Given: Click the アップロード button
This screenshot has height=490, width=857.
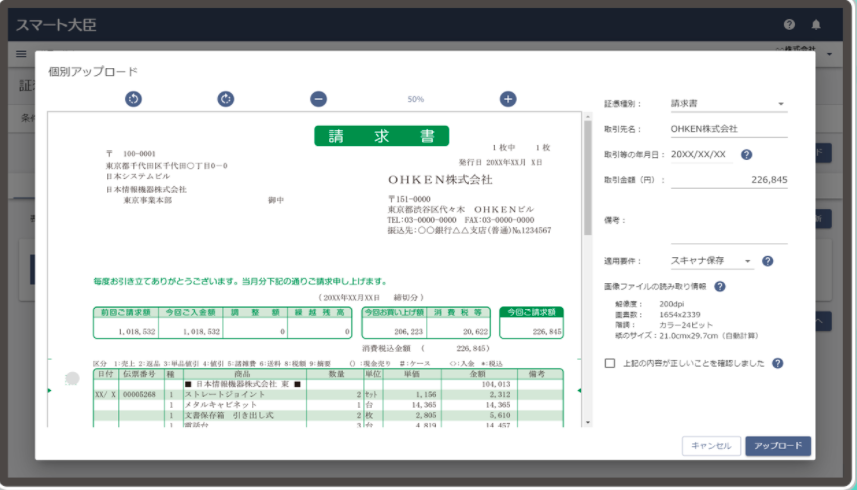Looking at the screenshot, I should pos(778,446).
